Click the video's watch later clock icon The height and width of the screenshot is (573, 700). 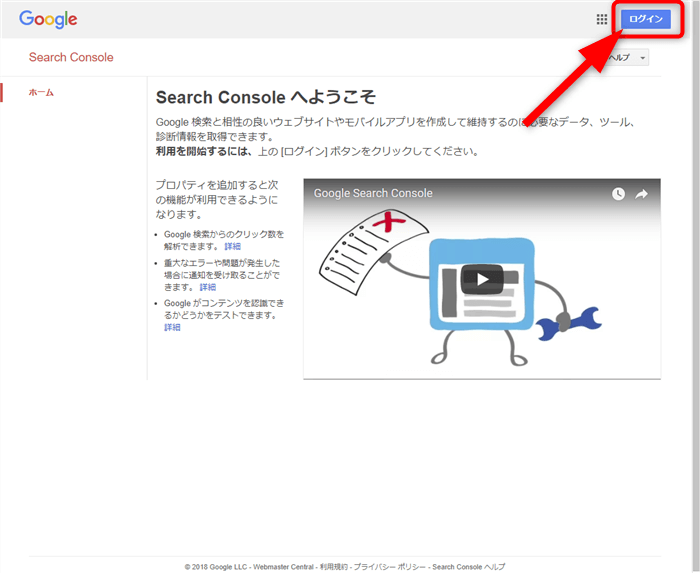(618, 194)
